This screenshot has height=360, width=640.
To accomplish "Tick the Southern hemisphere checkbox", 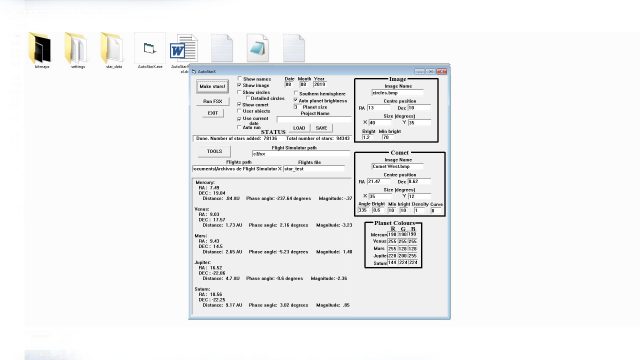I will pos(296,93).
